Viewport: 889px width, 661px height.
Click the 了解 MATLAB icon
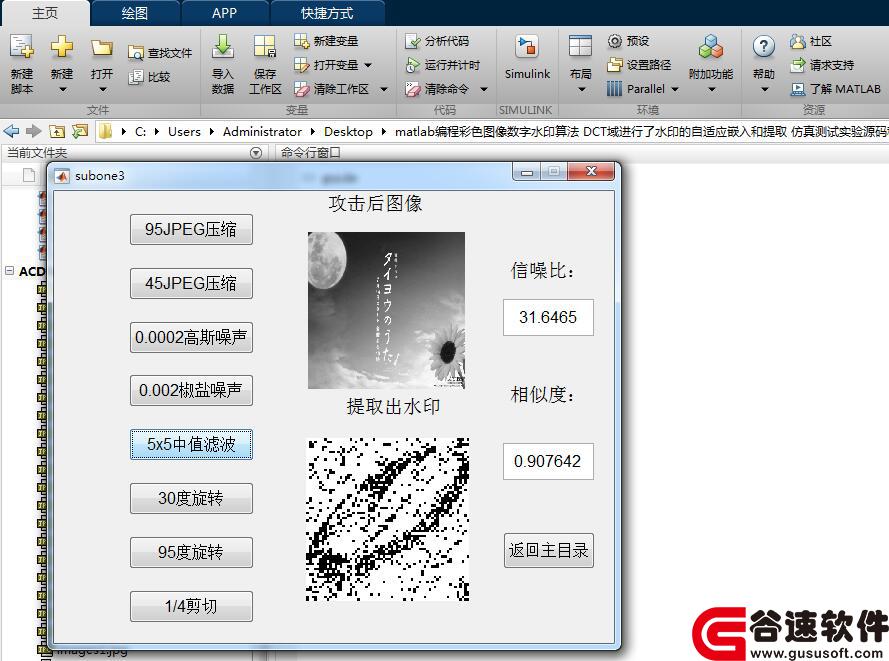(798, 89)
